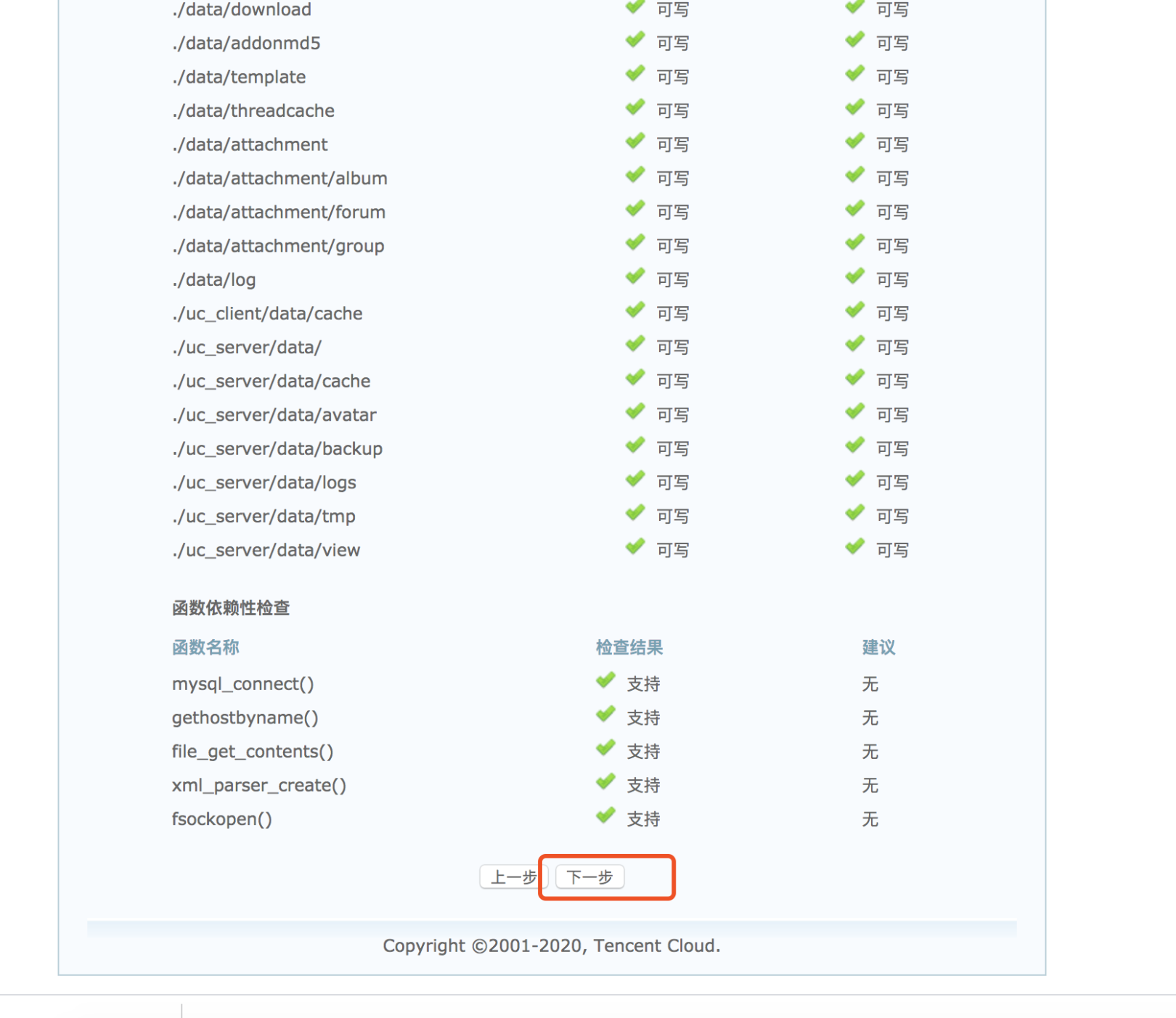
Task: Click the 检查结果 column header
Action: [x=629, y=647]
